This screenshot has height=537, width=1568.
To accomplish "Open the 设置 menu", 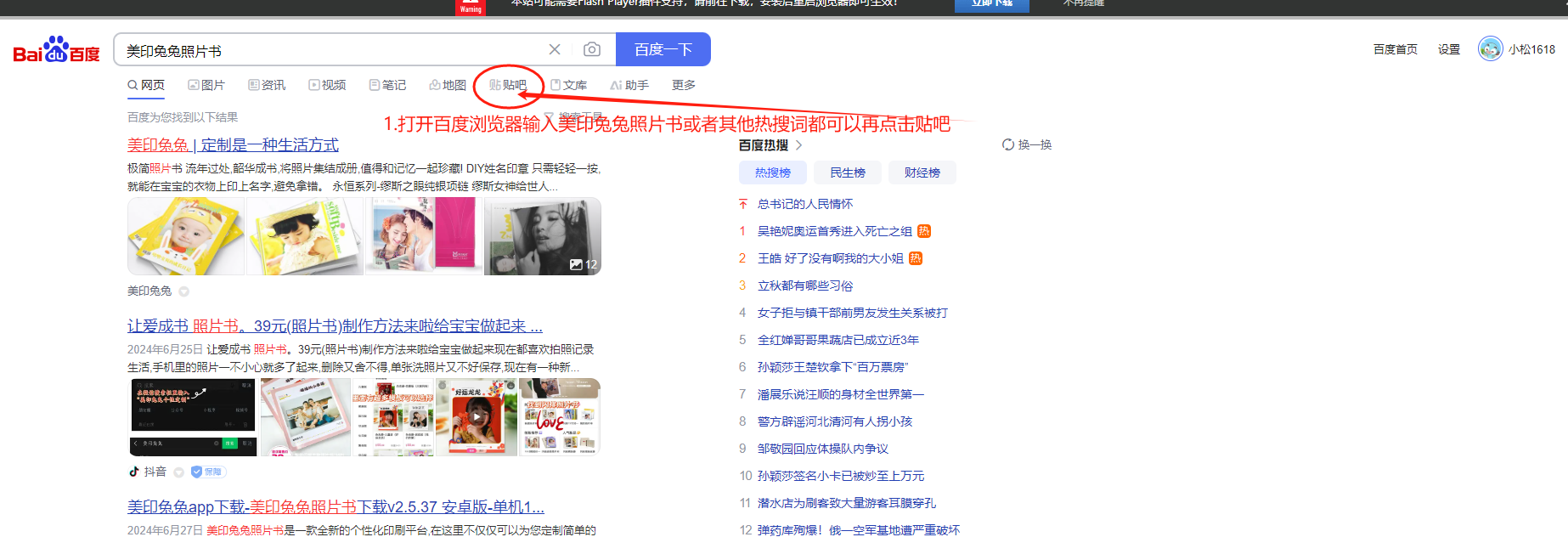I will (1449, 49).
